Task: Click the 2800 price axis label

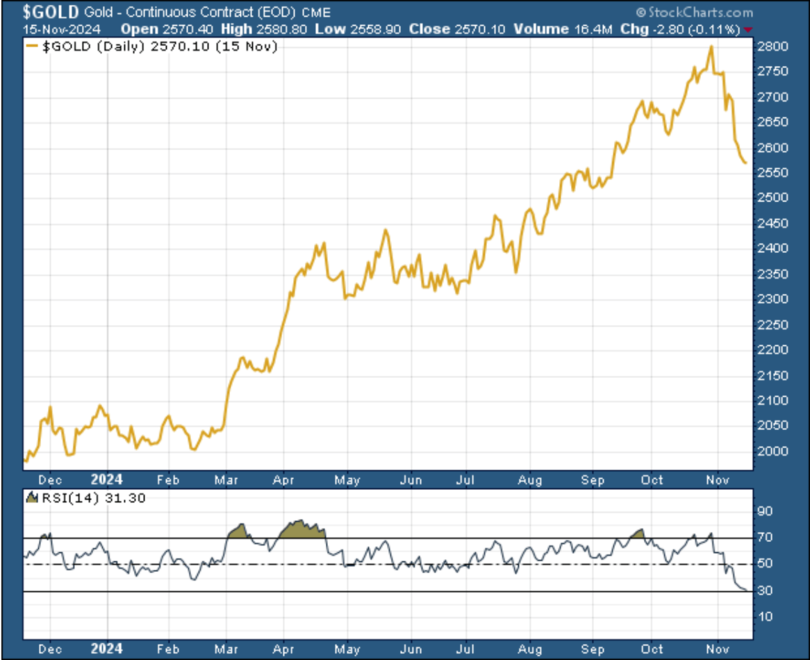Action: 773,46
